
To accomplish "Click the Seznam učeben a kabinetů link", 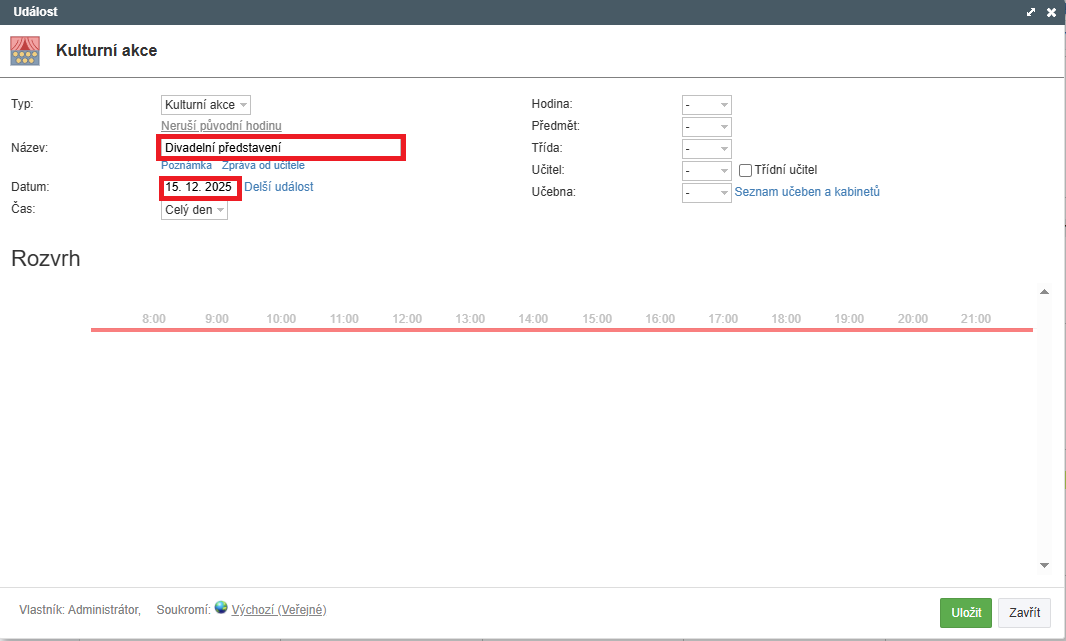I will 807,192.
